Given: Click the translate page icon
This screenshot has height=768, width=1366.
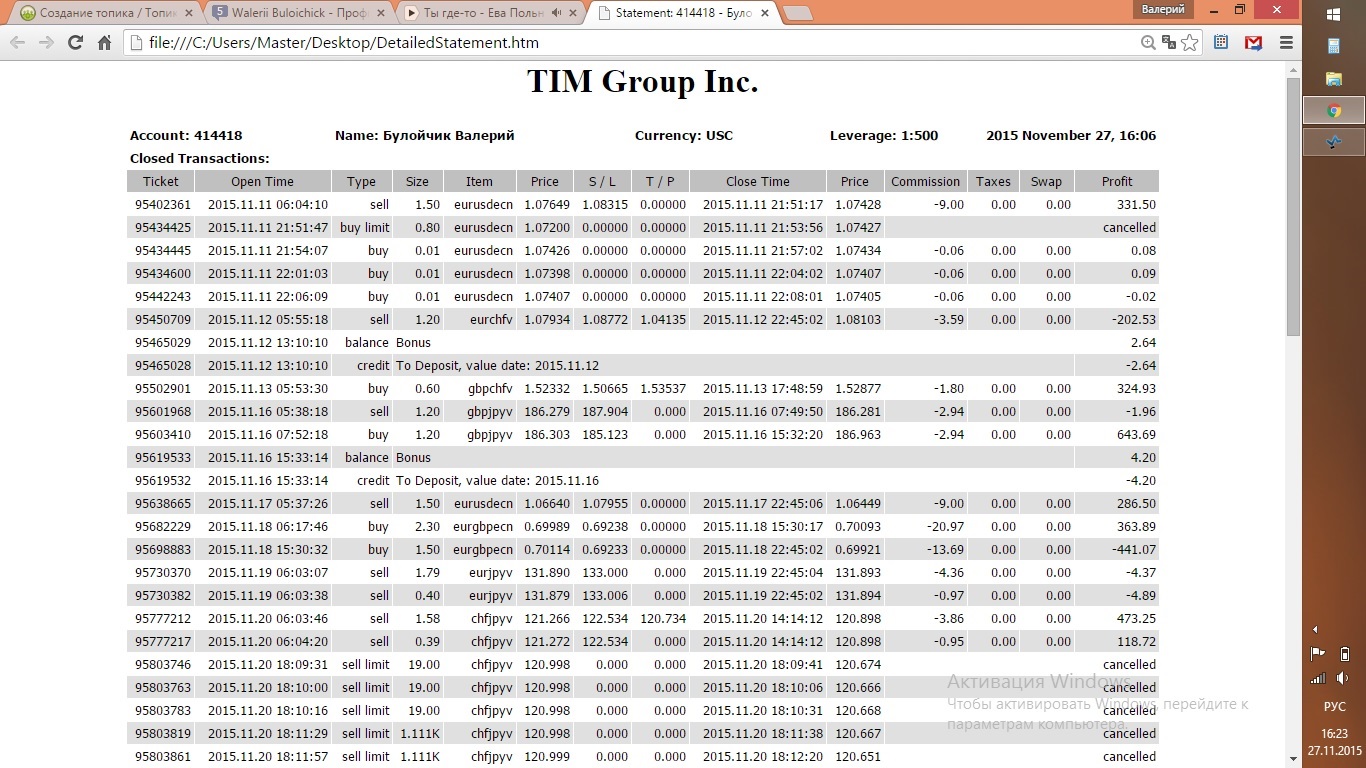Looking at the screenshot, I should 1168,43.
